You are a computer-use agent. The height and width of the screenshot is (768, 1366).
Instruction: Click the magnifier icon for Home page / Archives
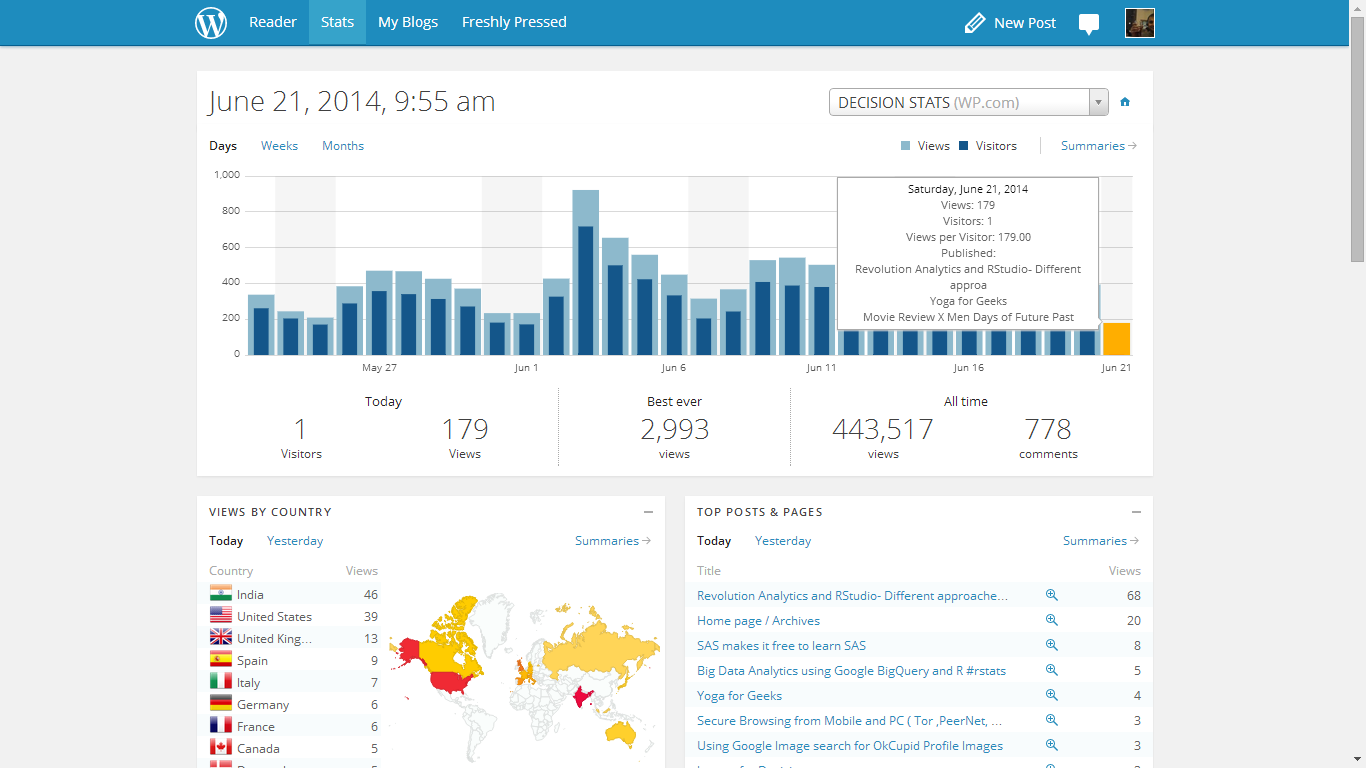1051,620
